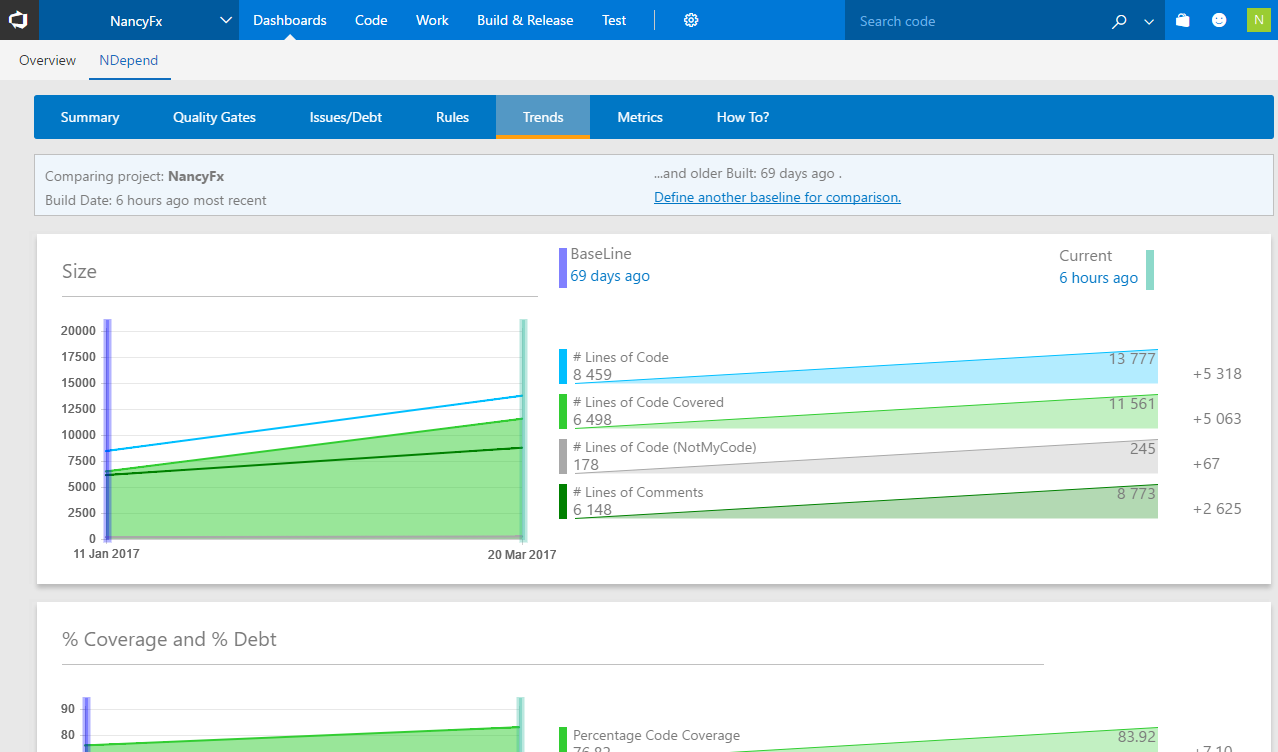Image resolution: width=1278 pixels, height=752 pixels.
Task: Expand the Dashboards menu
Action: click(289, 20)
